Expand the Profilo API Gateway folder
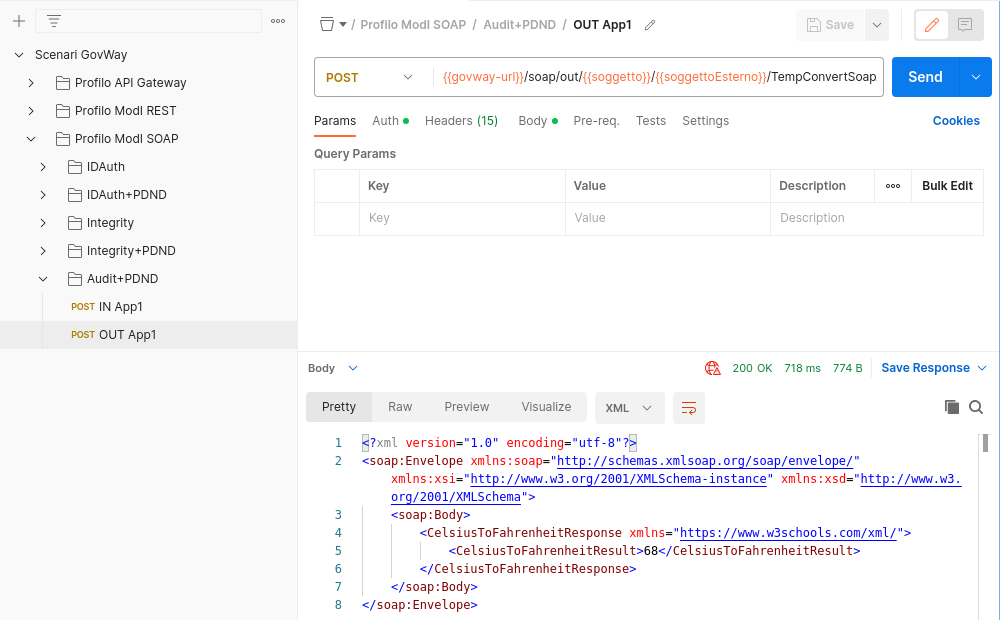Screen dimensions: 1000x620 click(x=31, y=83)
